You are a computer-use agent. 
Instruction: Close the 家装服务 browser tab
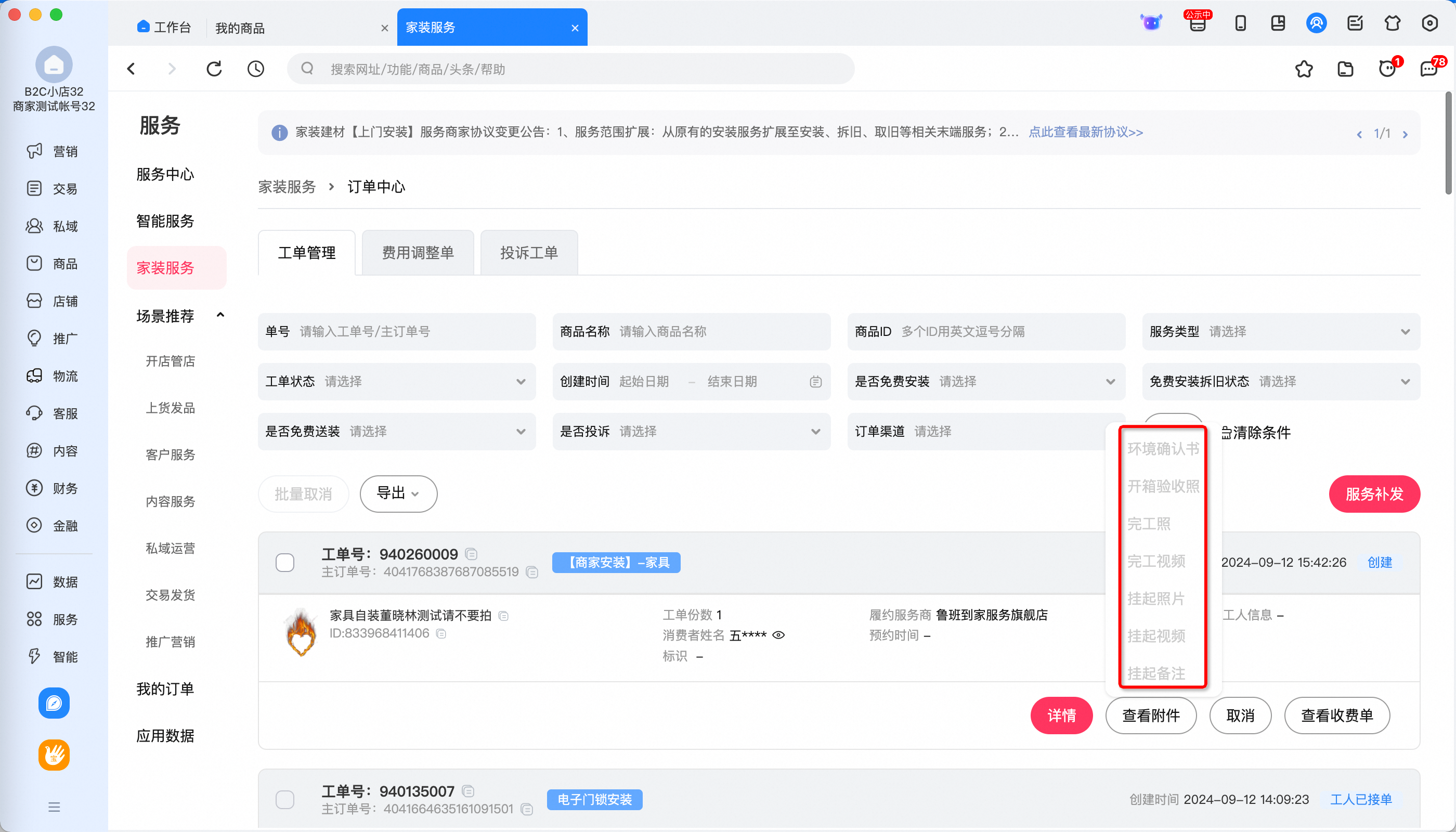point(575,28)
